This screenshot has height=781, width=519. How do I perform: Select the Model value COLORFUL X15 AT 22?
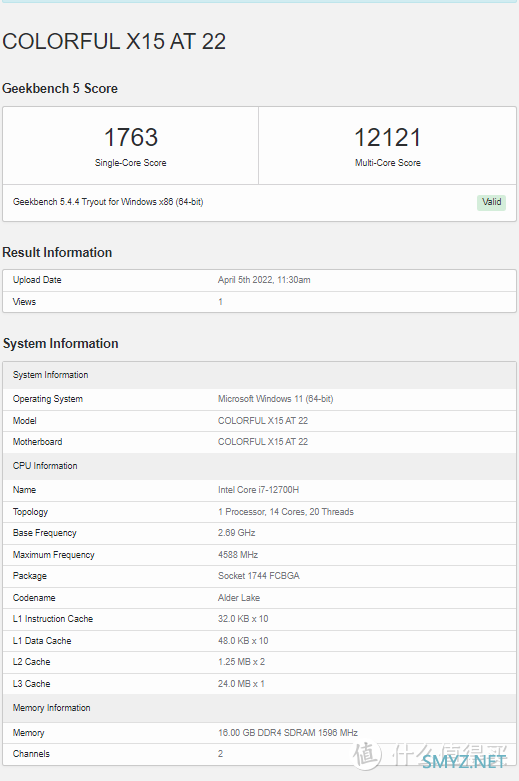263,421
